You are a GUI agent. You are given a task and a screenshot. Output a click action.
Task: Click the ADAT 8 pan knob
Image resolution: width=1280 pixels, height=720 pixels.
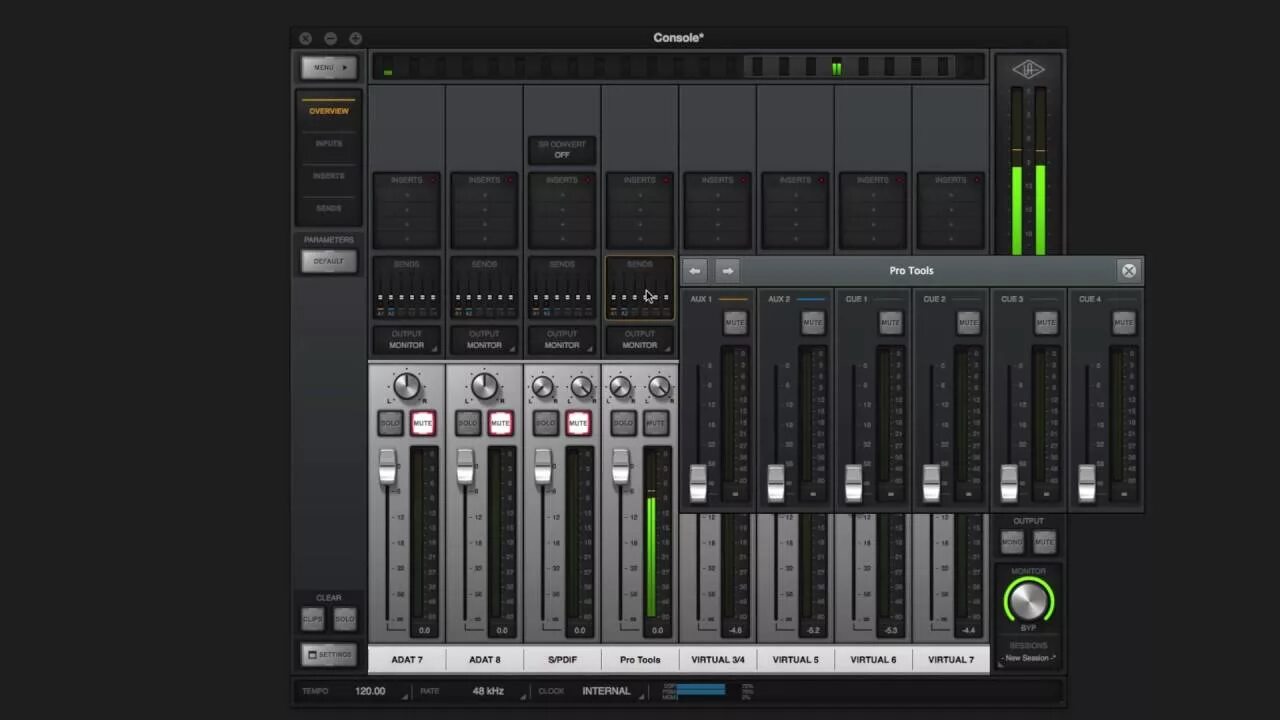pos(485,386)
